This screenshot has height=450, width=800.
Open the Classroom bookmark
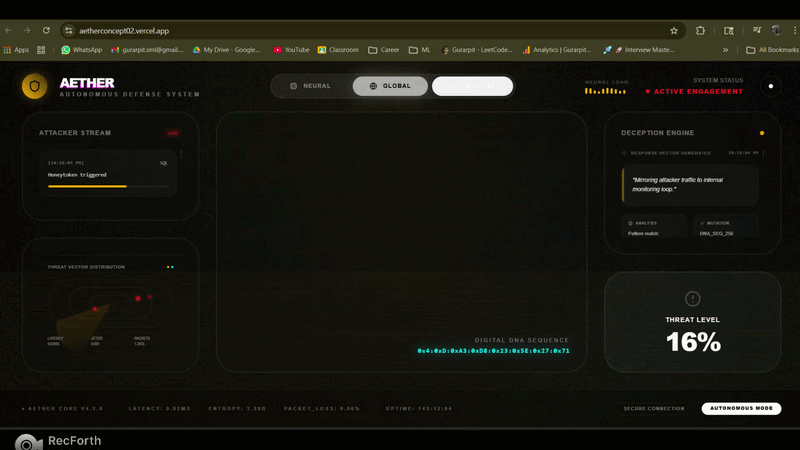338,50
